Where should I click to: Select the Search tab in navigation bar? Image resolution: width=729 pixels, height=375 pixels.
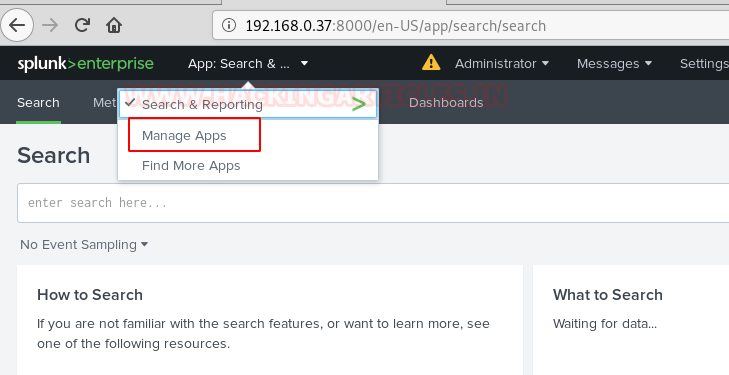coord(38,103)
